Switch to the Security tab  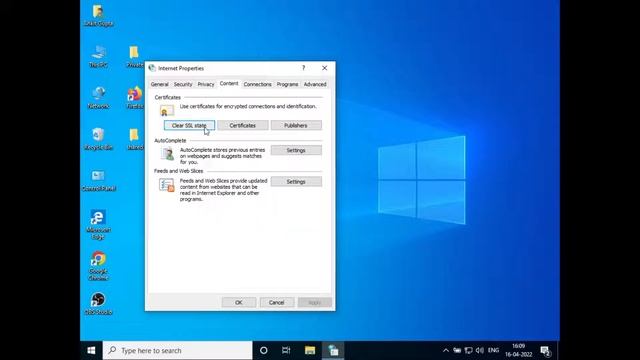tap(183, 84)
